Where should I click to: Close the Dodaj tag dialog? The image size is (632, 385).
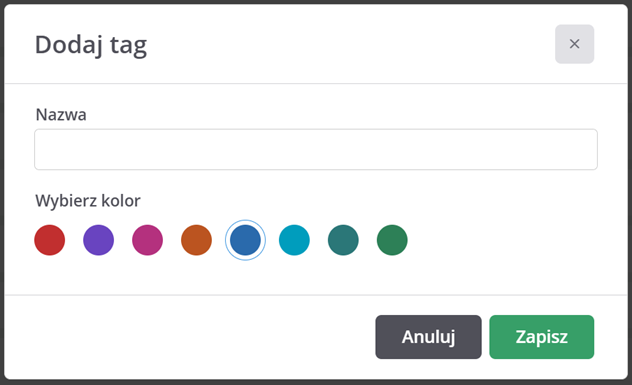[x=574, y=44]
